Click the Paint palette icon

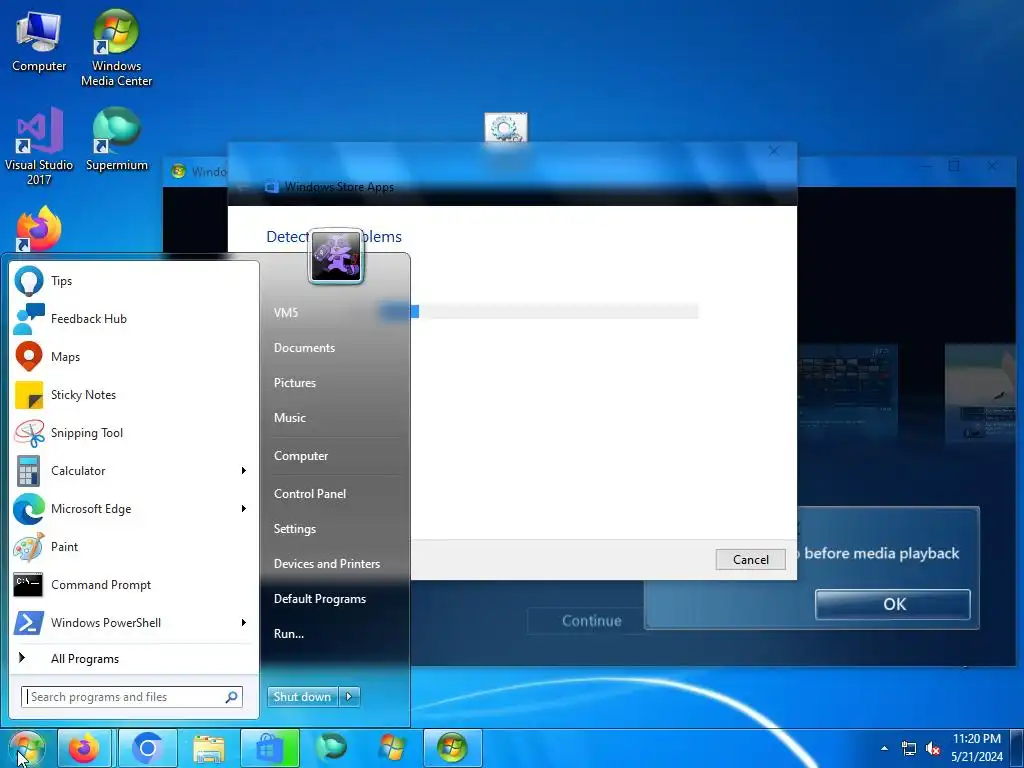coord(29,547)
